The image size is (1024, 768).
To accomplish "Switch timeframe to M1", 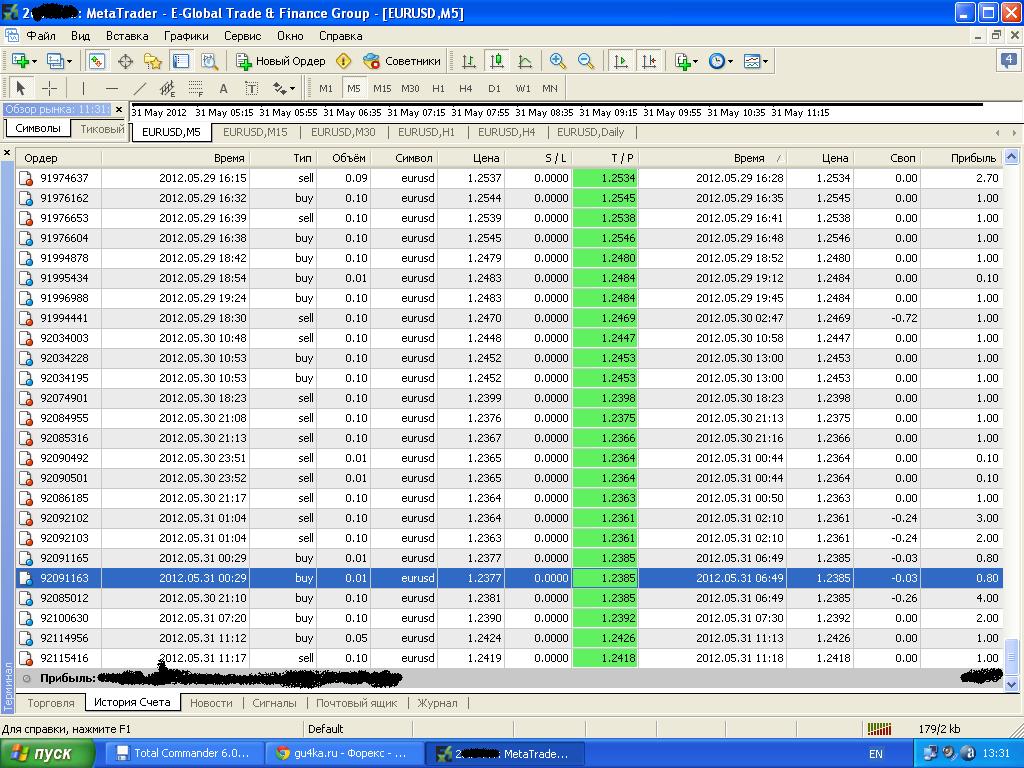I will click(x=326, y=88).
